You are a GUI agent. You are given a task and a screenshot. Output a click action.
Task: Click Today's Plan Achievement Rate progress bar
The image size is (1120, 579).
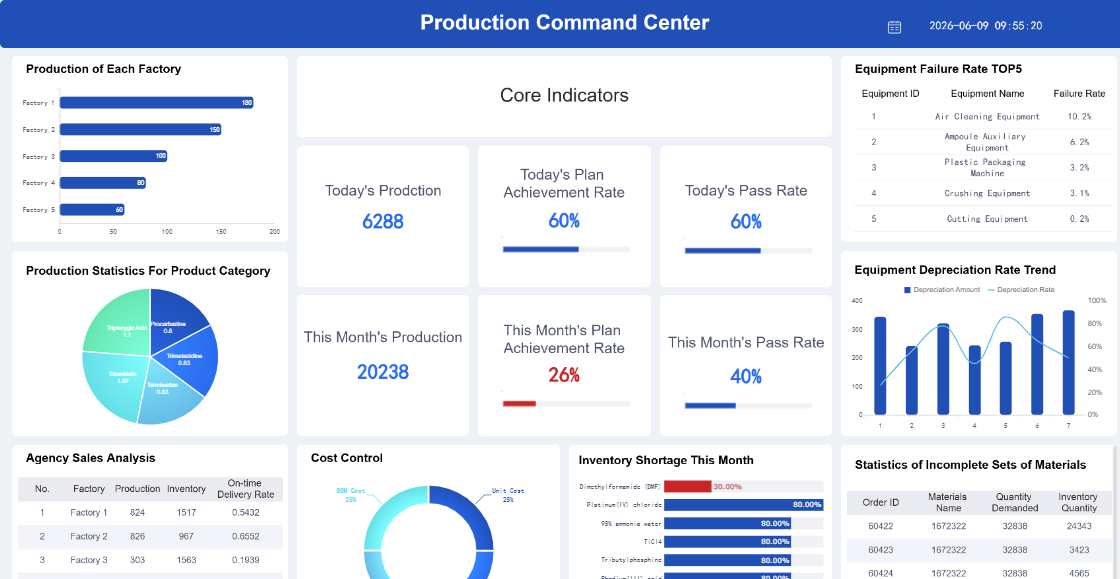coord(566,249)
